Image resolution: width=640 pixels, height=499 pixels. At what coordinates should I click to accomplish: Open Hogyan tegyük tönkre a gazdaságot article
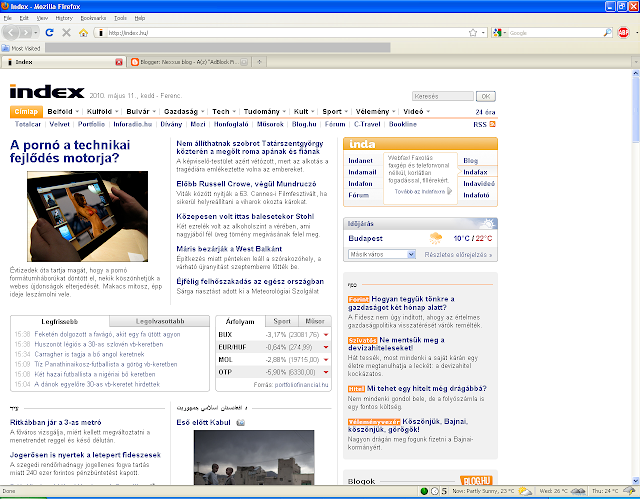pyautogui.click(x=401, y=303)
